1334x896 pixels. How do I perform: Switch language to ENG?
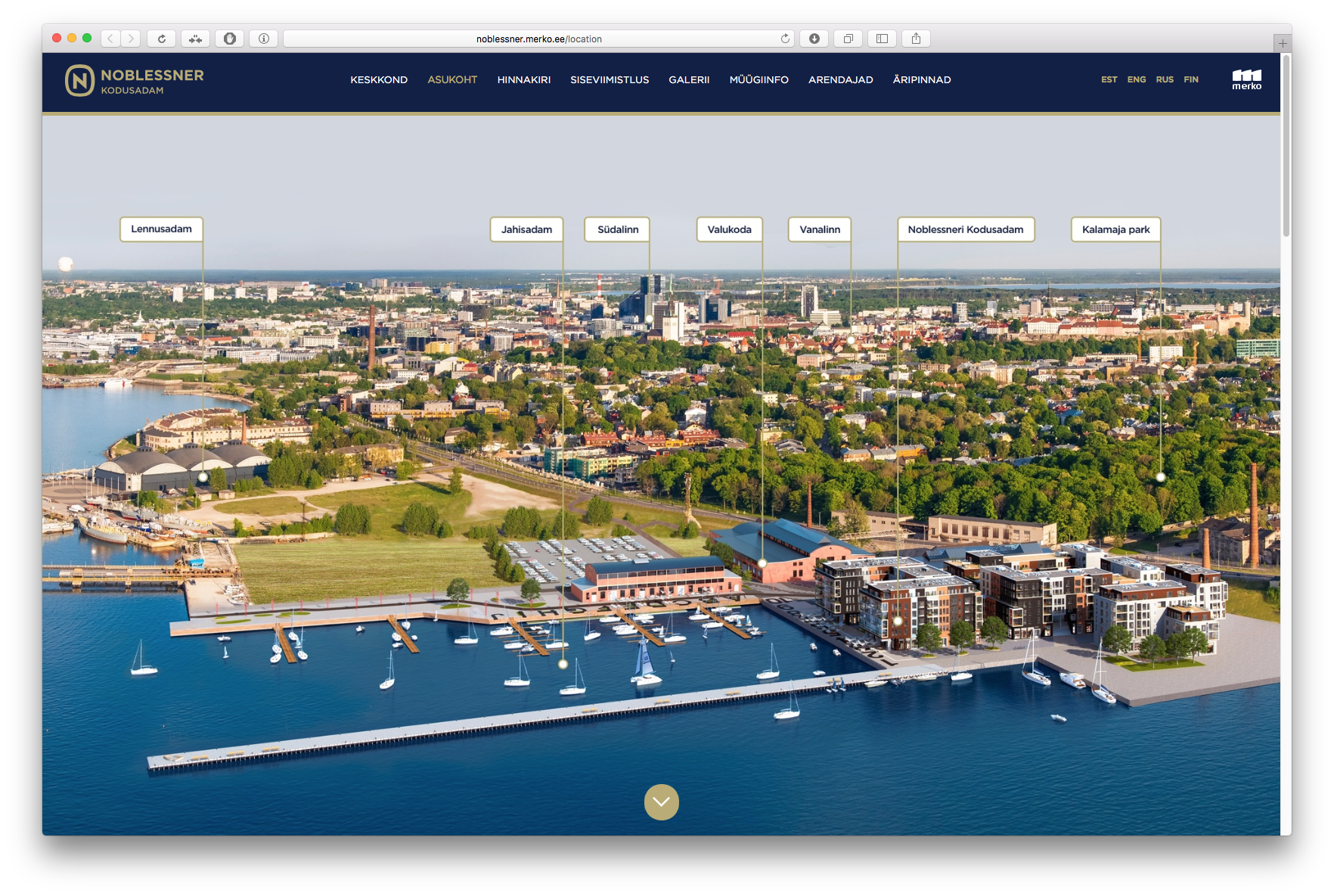1136,79
